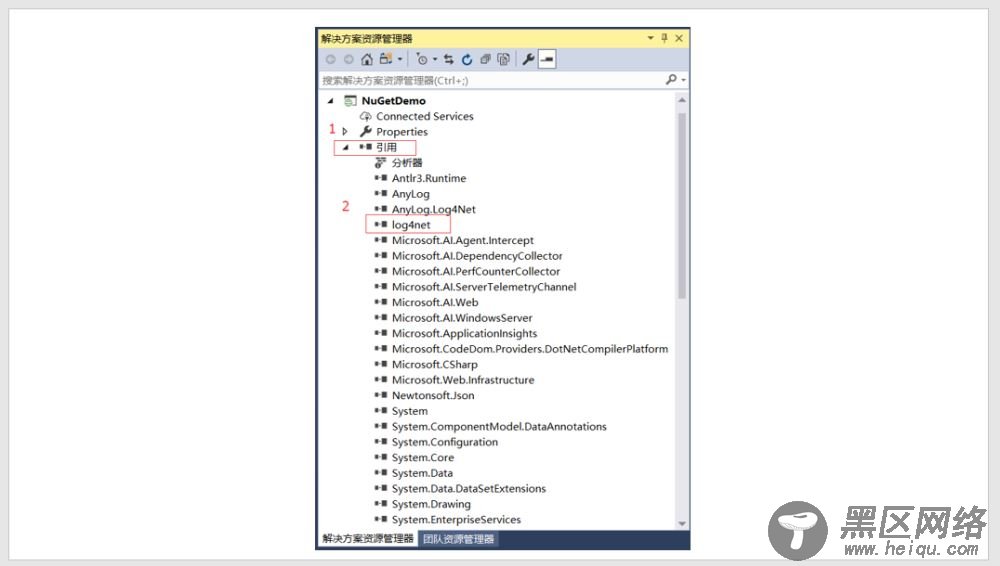Select System.Drawing reference

click(x=431, y=504)
